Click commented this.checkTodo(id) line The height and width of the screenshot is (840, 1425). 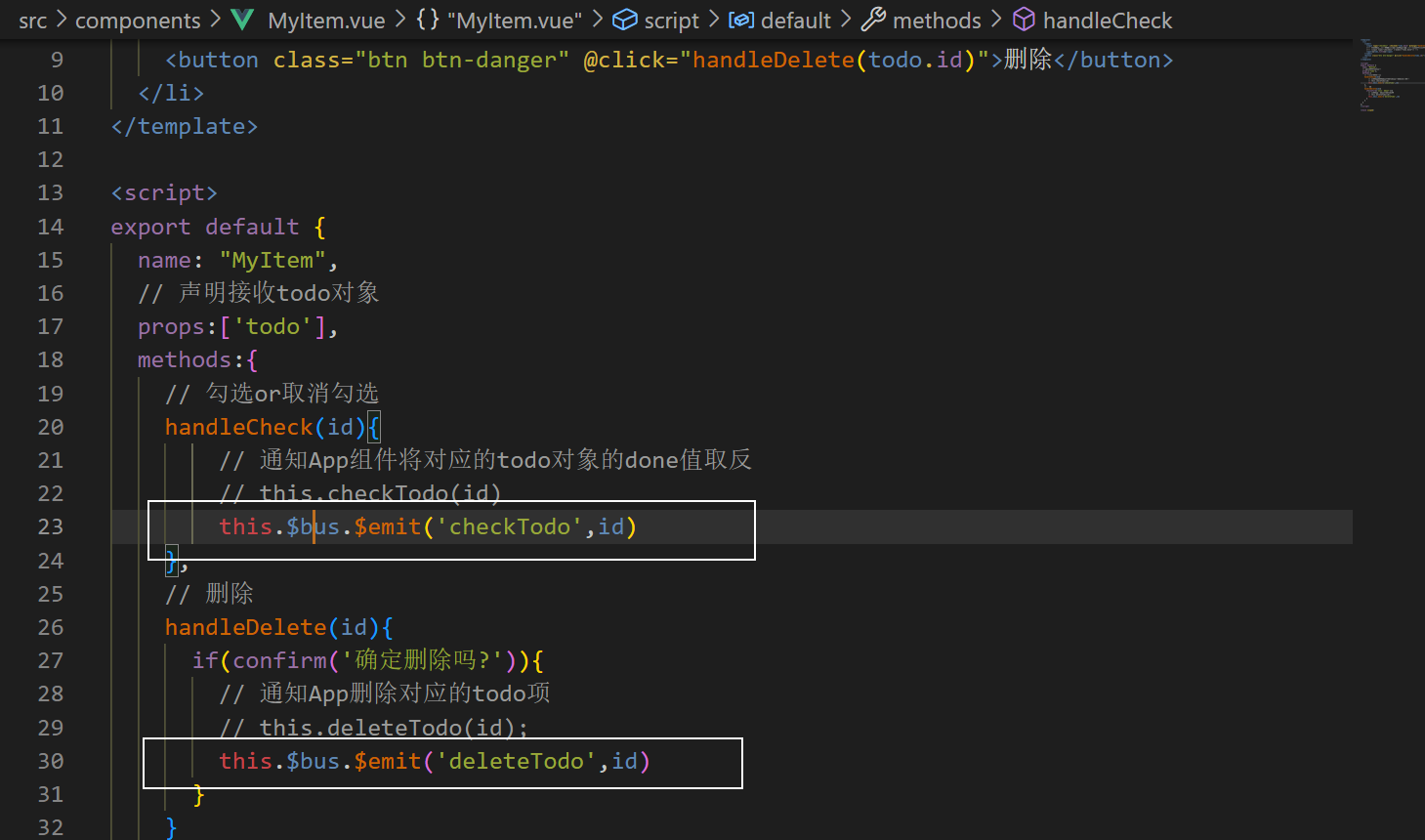pos(360,493)
